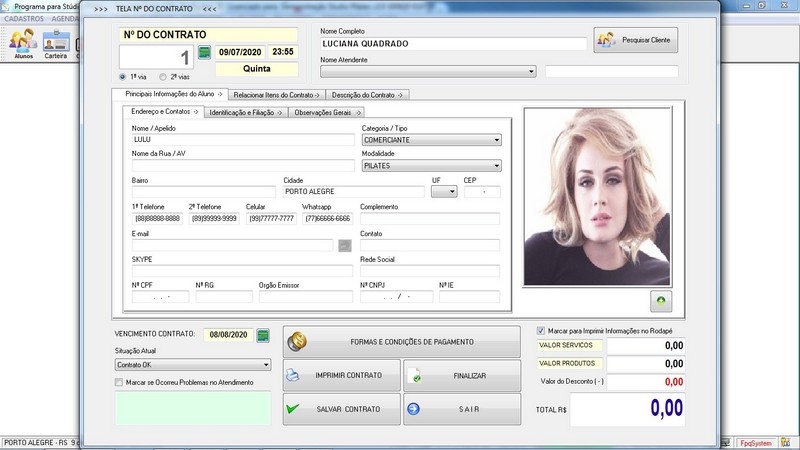This screenshot has height=450, width=800.
Task: Click the Alunos toolbar icon
Action: (24, 43)
